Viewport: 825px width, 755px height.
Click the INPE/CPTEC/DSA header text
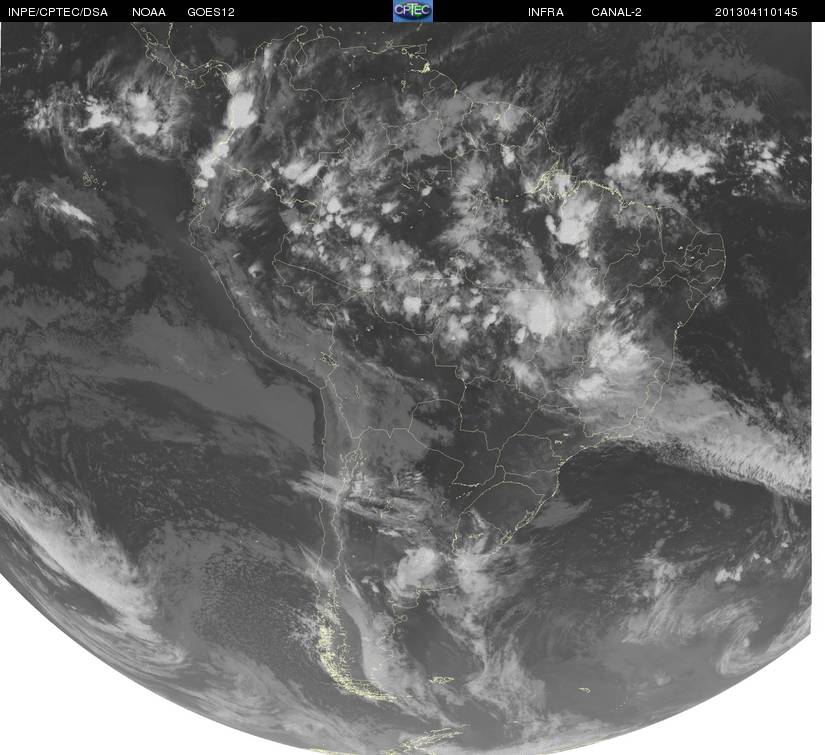(58, 12)
